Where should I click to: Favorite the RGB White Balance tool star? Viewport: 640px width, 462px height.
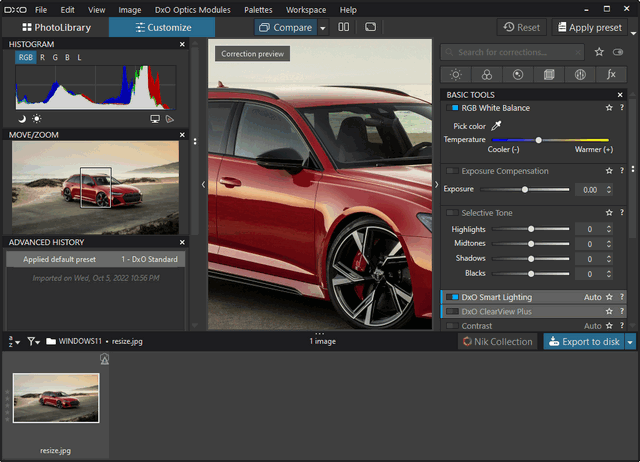pyautogui.click(x=608, y=108)
